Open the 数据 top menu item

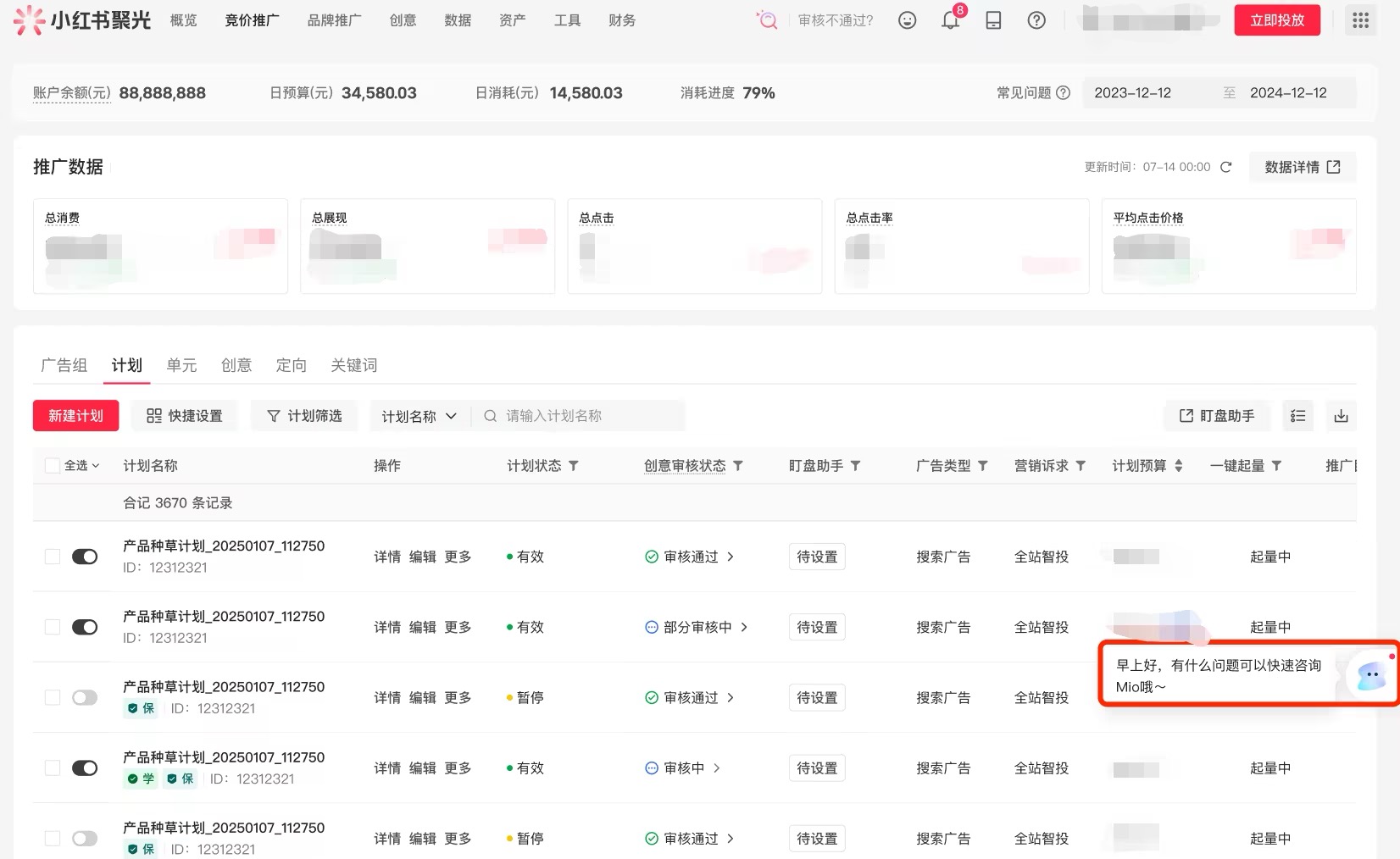click(x=458, y=20)
